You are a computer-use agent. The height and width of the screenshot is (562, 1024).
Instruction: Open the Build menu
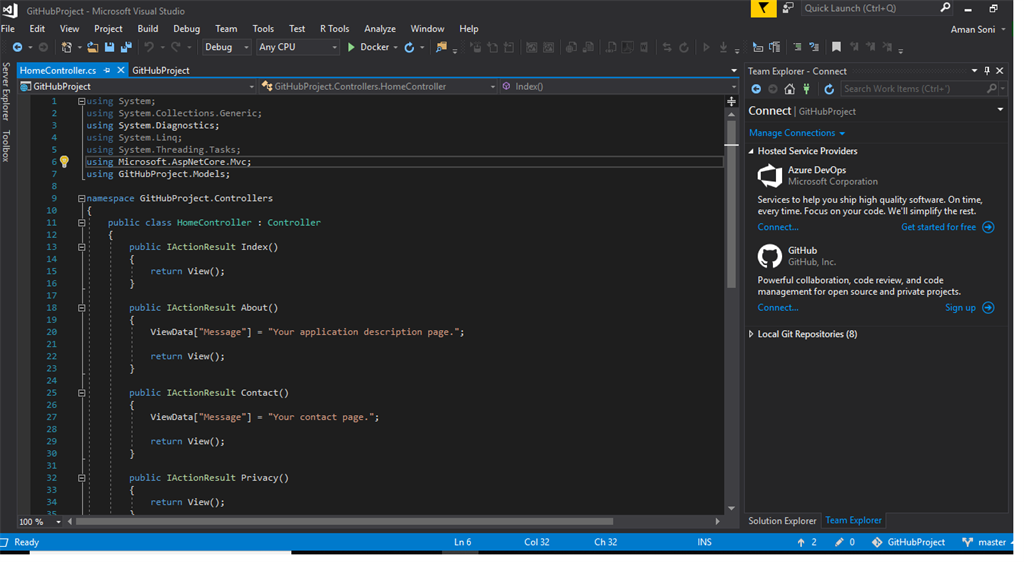point(148,29)
